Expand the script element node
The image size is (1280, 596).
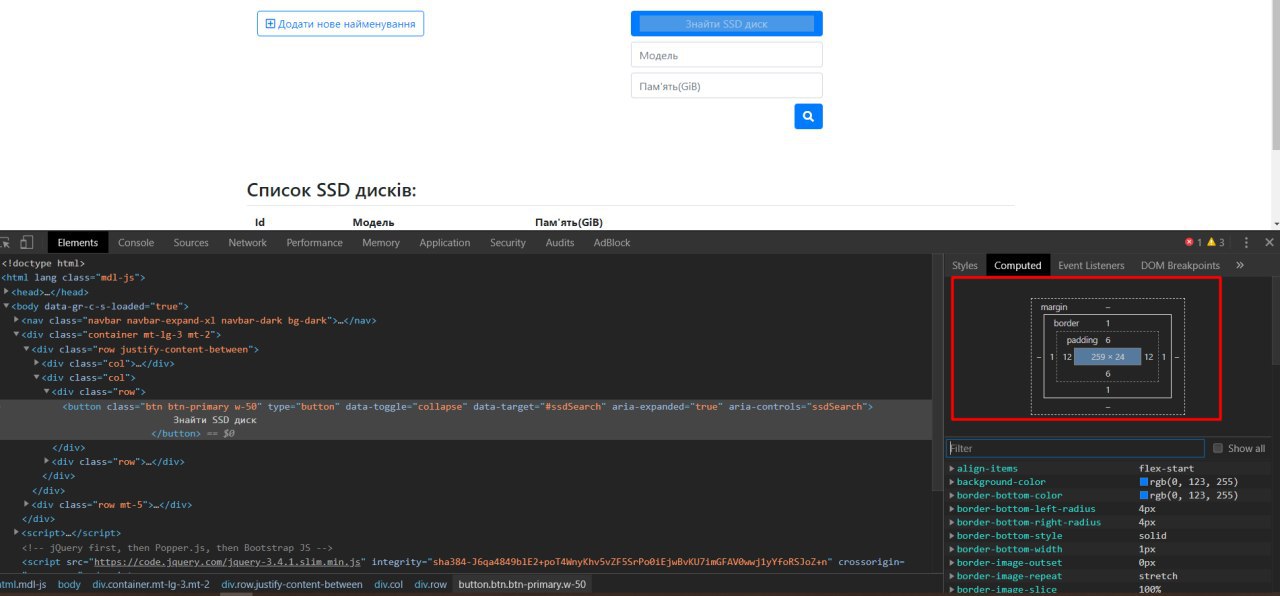[17, 533]
